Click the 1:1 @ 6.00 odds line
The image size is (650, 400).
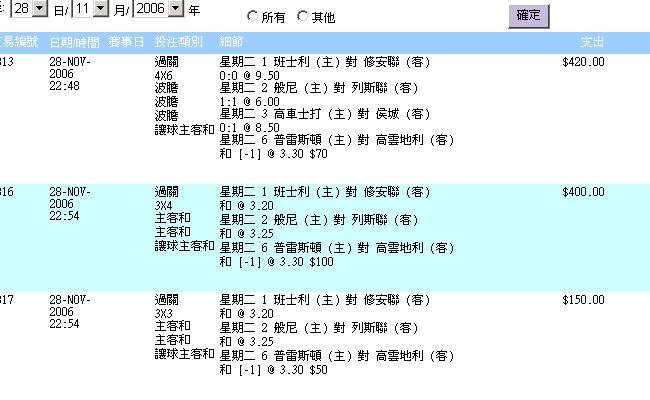point(250,102)
